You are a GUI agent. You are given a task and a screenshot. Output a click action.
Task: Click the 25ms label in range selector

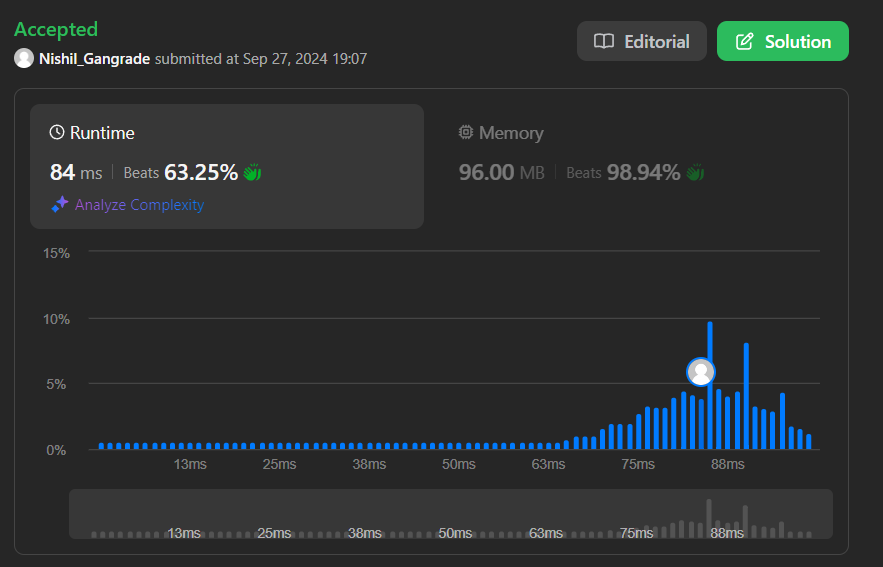tap(274, 533)
